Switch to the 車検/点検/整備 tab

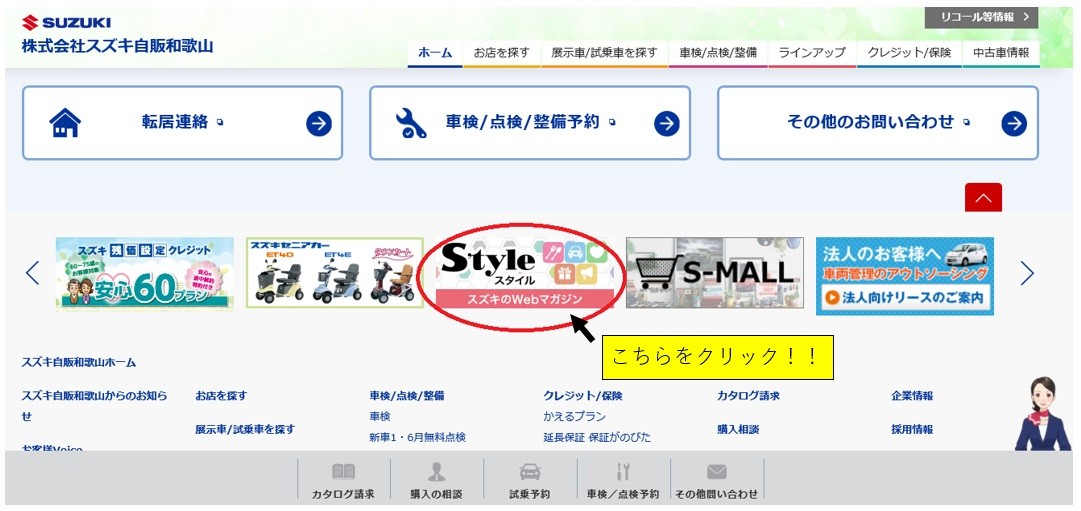coord(718,52)
